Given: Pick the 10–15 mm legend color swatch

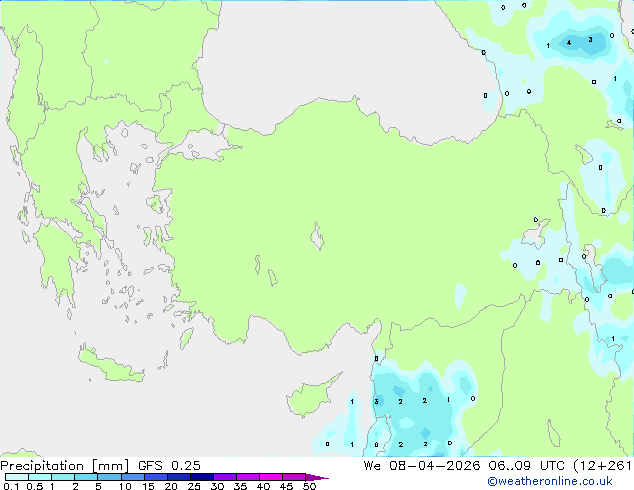Looking at the screenshot, I should pyautogui.click(x=132, y=477).
